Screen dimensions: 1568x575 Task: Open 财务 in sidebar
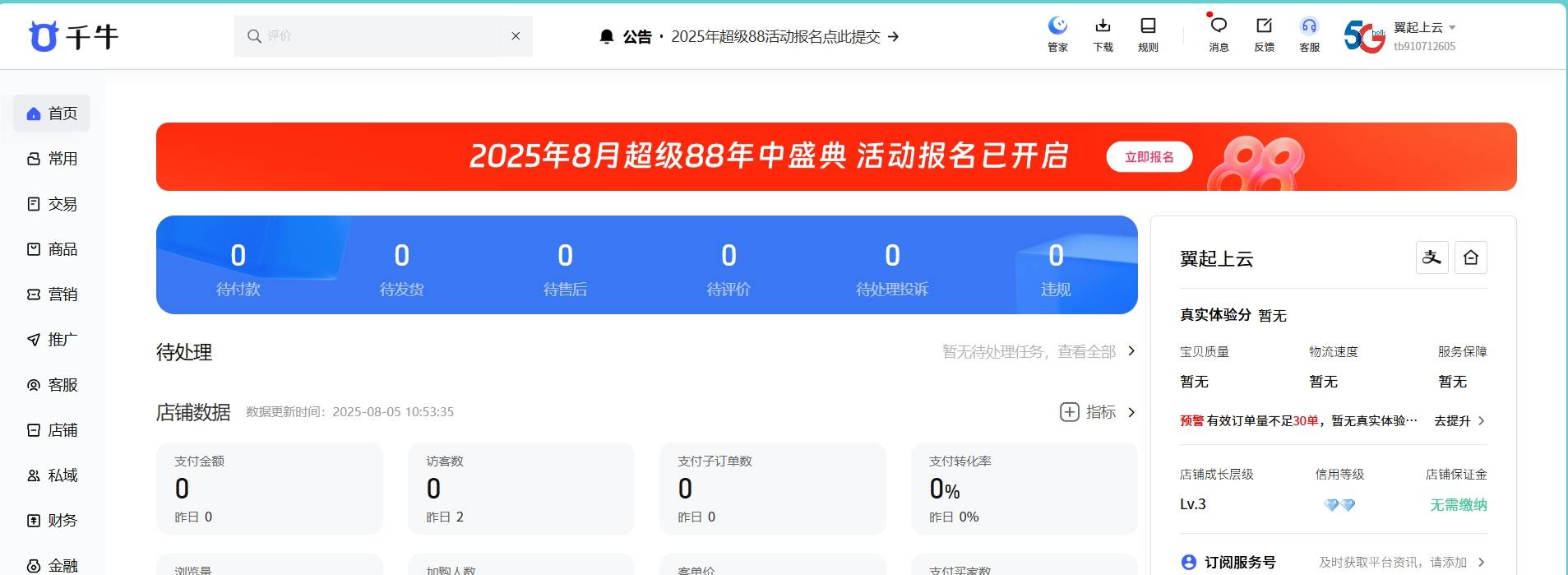(51, 521)
